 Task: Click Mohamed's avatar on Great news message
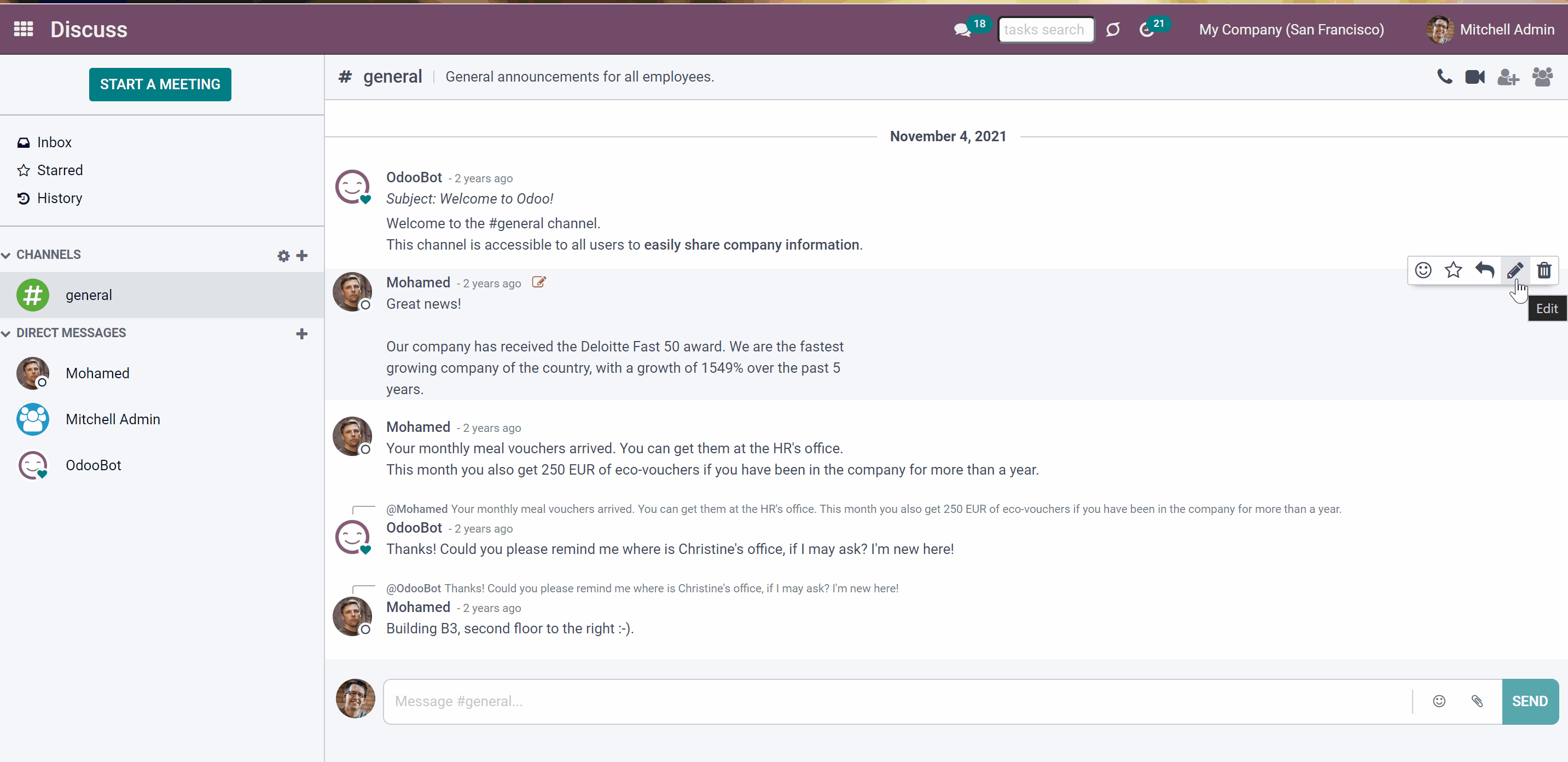[352, 292]
